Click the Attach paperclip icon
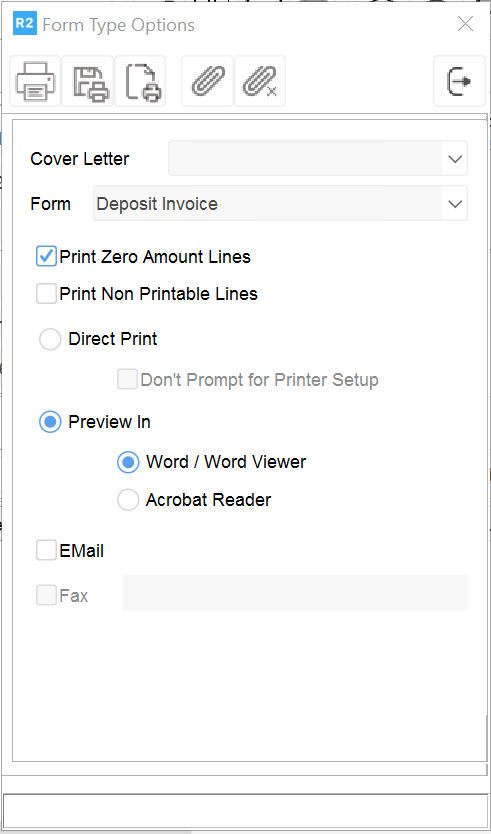 point(208,81)
